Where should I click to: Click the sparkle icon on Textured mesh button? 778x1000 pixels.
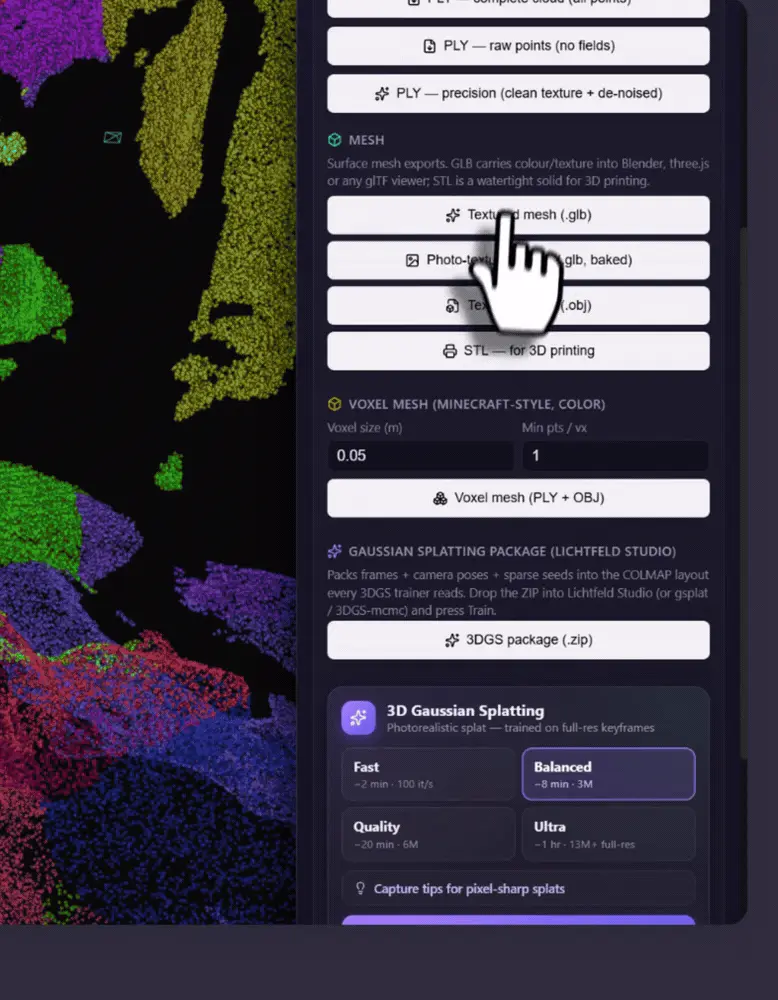tap(453, 216)
